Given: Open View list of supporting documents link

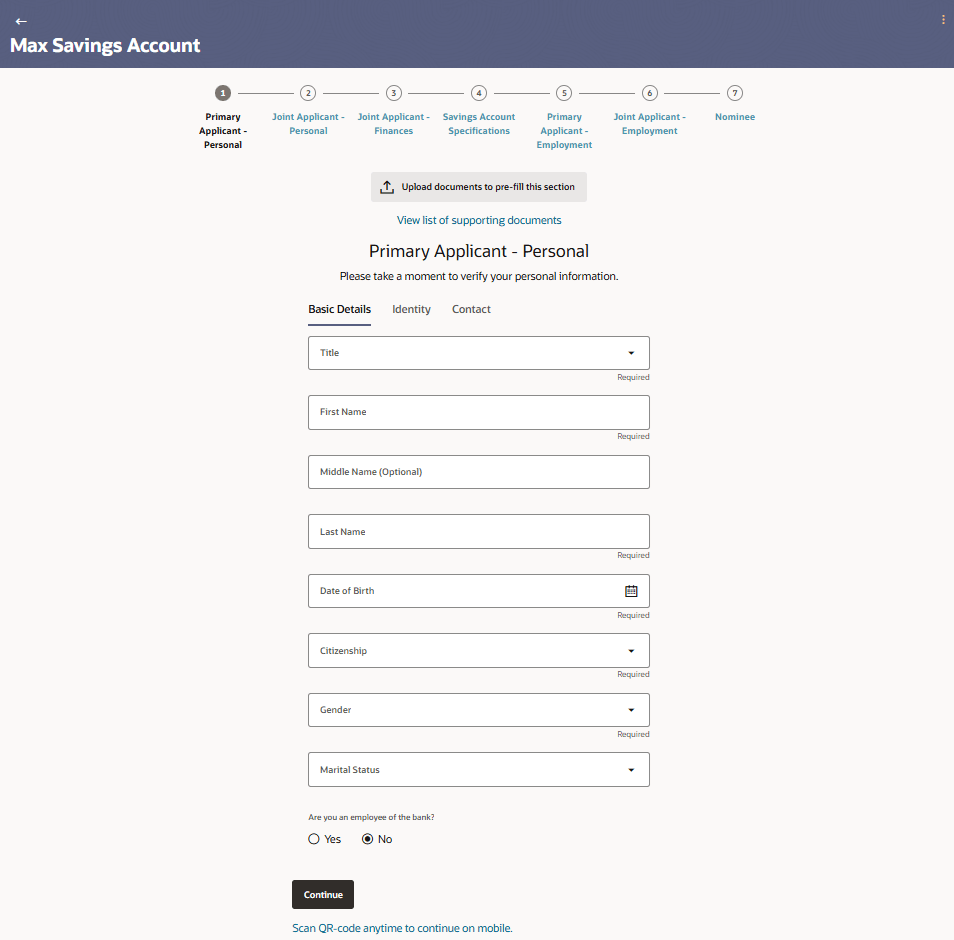Looking at the screenshot, I should point(479,220).
